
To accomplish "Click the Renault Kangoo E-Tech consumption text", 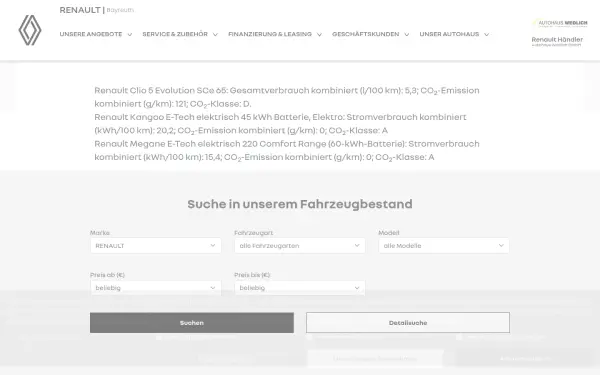I will coord(280,124).
